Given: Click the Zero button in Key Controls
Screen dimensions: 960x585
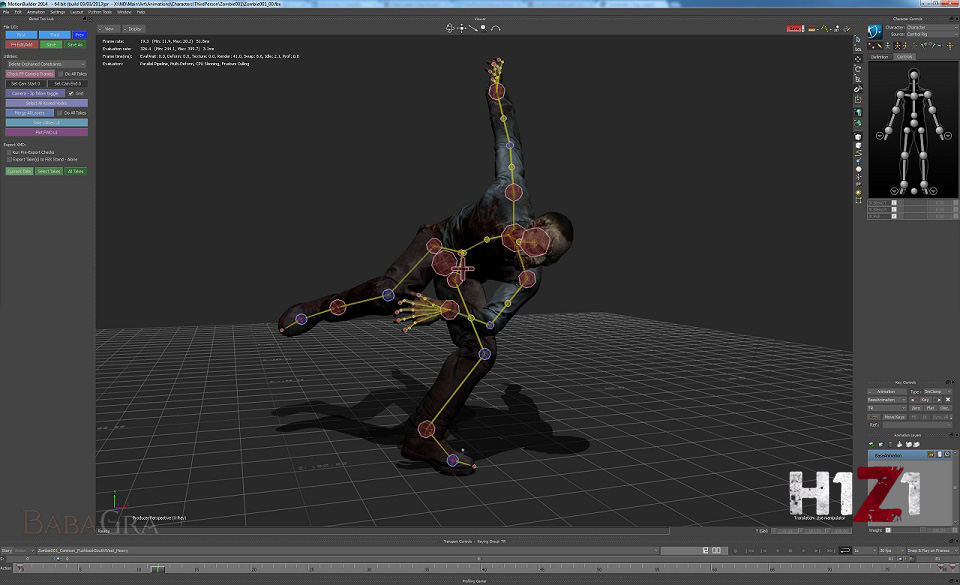Looking at the screenshot, I should [x=916, y=408].
